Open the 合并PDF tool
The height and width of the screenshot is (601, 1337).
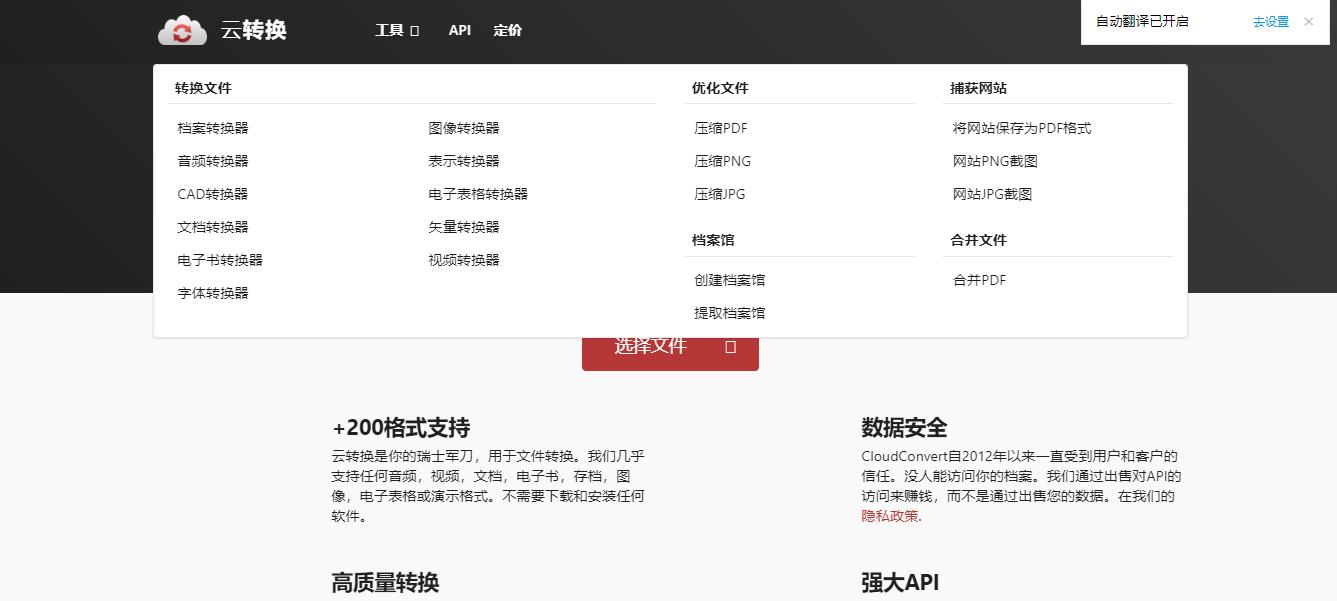click(x=977, y=280)
